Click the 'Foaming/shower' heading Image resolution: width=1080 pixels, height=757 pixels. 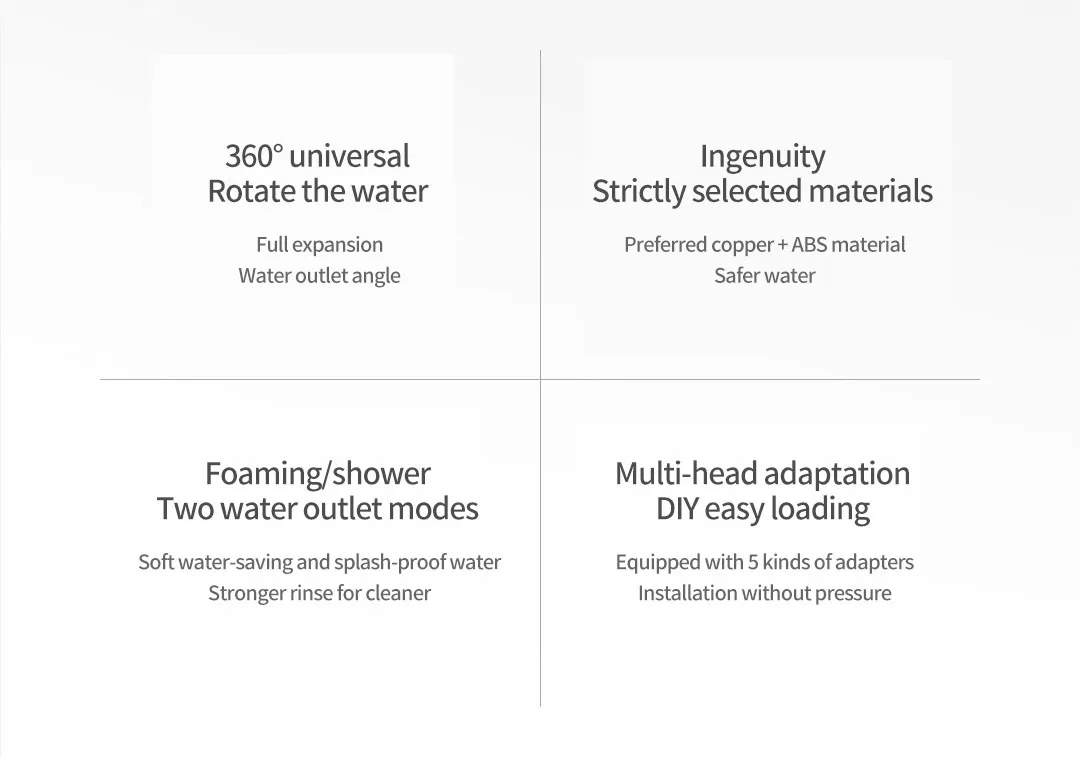pos(318,475)
